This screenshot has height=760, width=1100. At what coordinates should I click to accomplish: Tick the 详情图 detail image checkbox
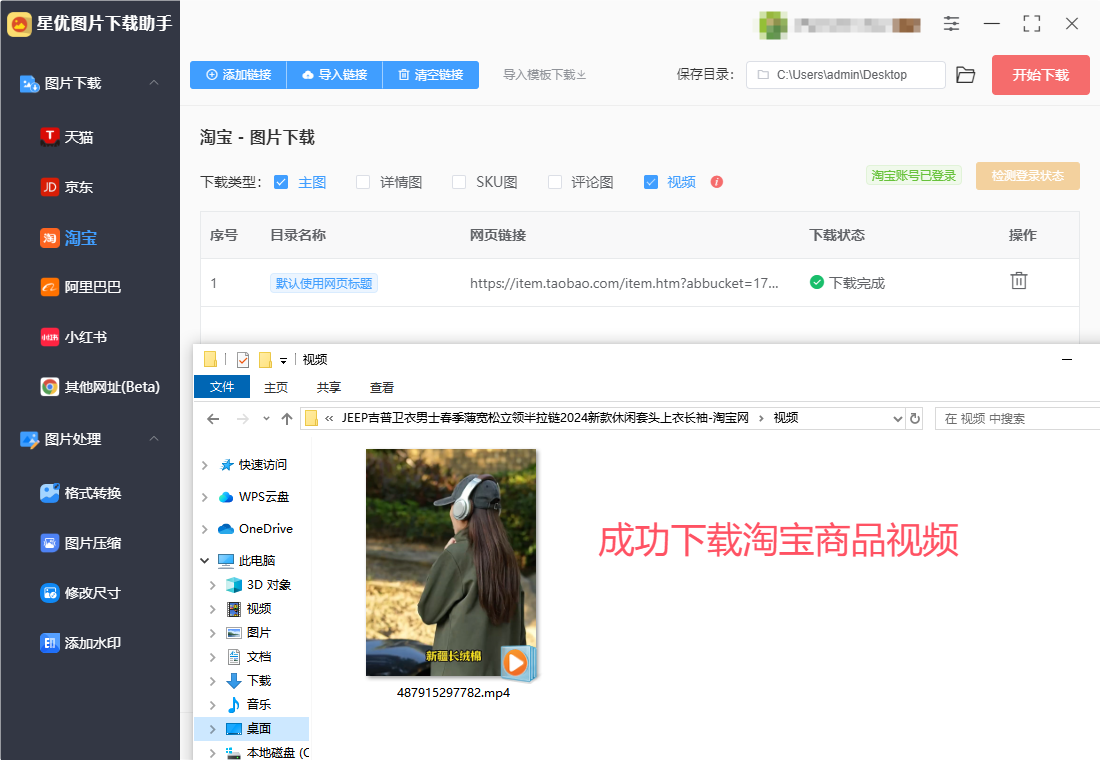363,182
